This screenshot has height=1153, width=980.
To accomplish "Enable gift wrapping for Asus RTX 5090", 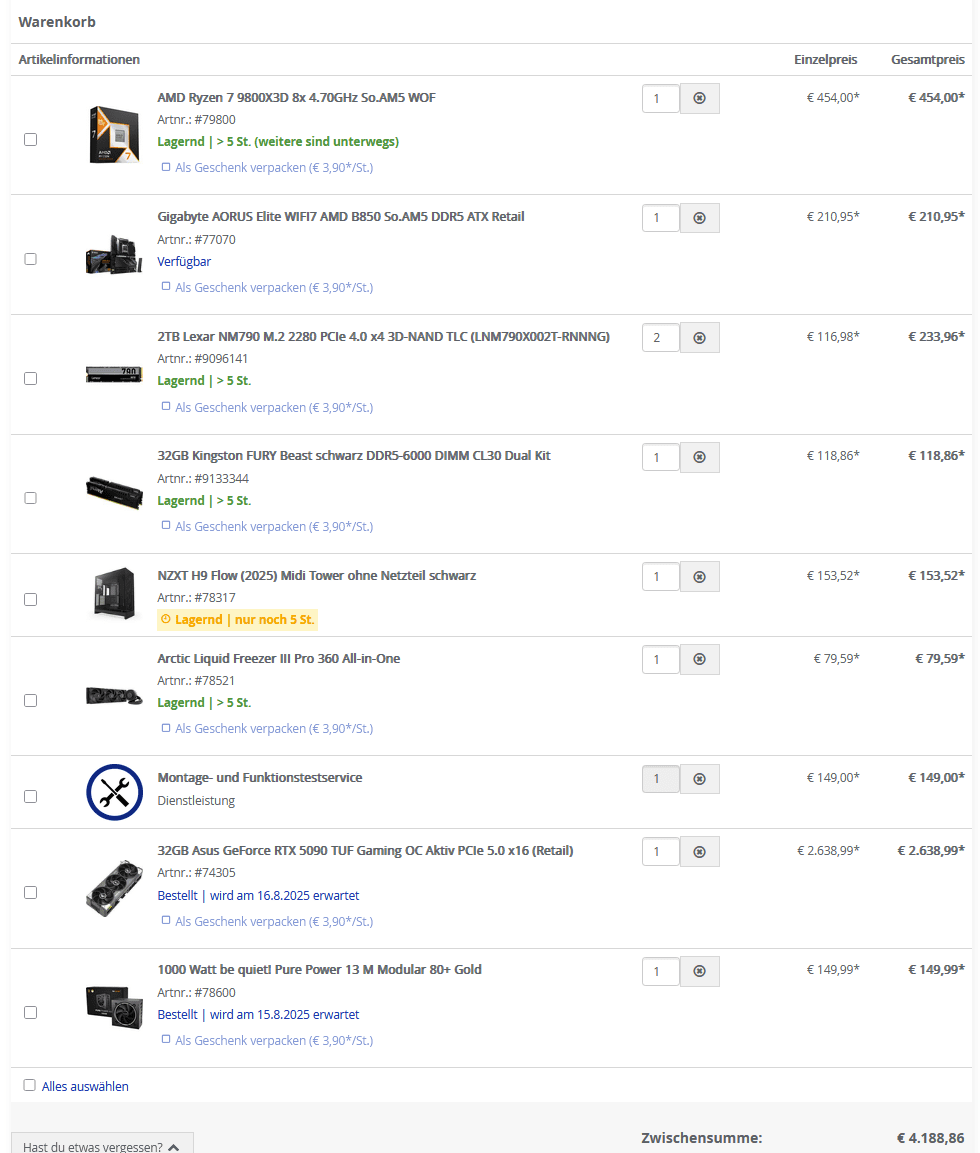I will [166, 920].
